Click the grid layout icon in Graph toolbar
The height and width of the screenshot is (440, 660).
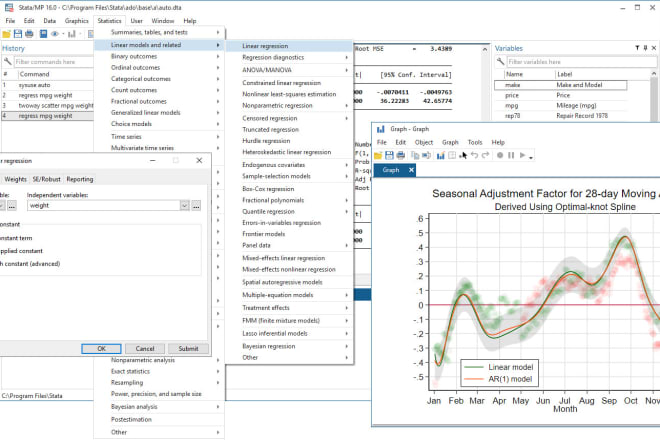[x=452, y=155]
